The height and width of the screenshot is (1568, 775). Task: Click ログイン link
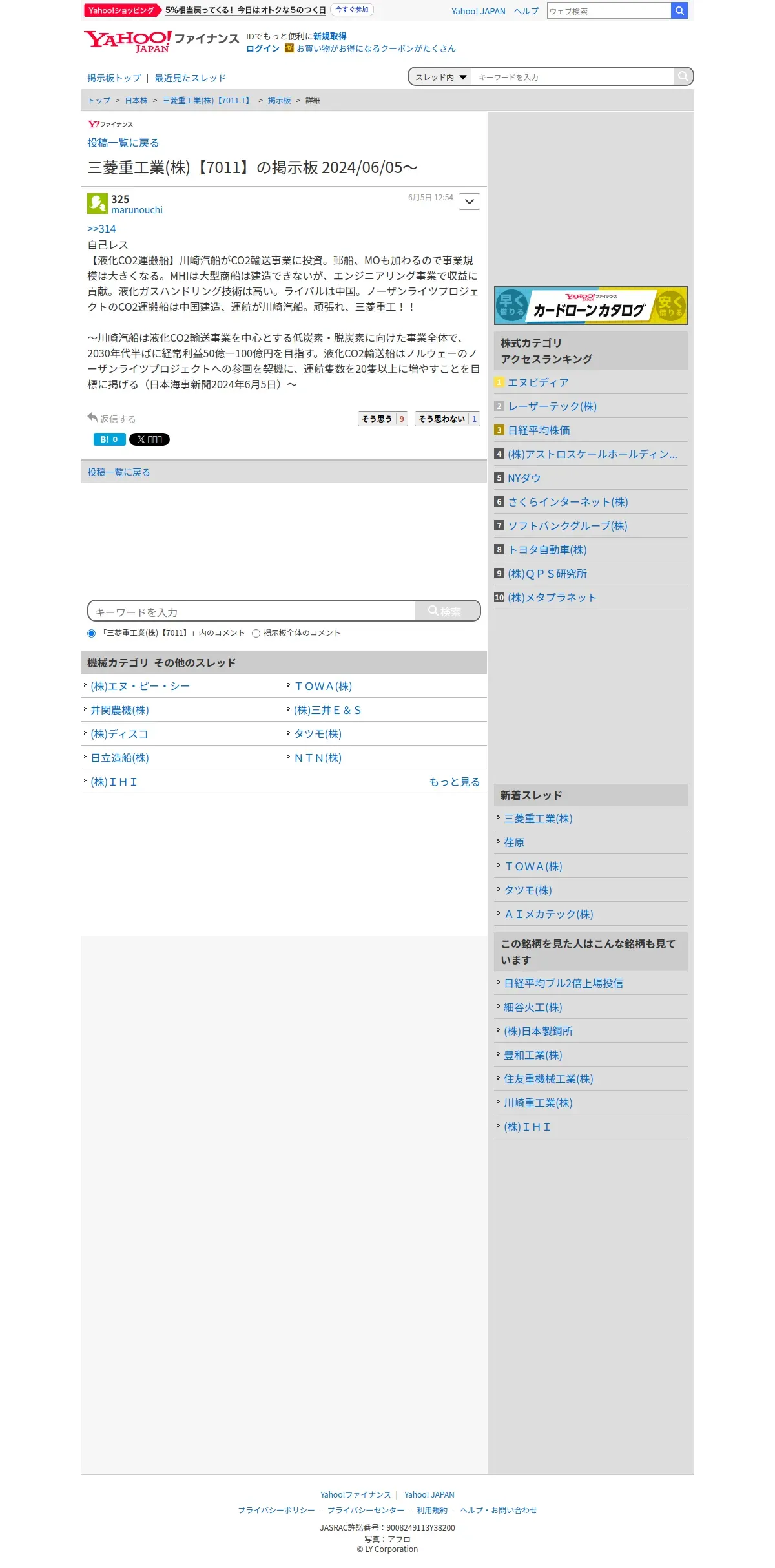point(263,48)
